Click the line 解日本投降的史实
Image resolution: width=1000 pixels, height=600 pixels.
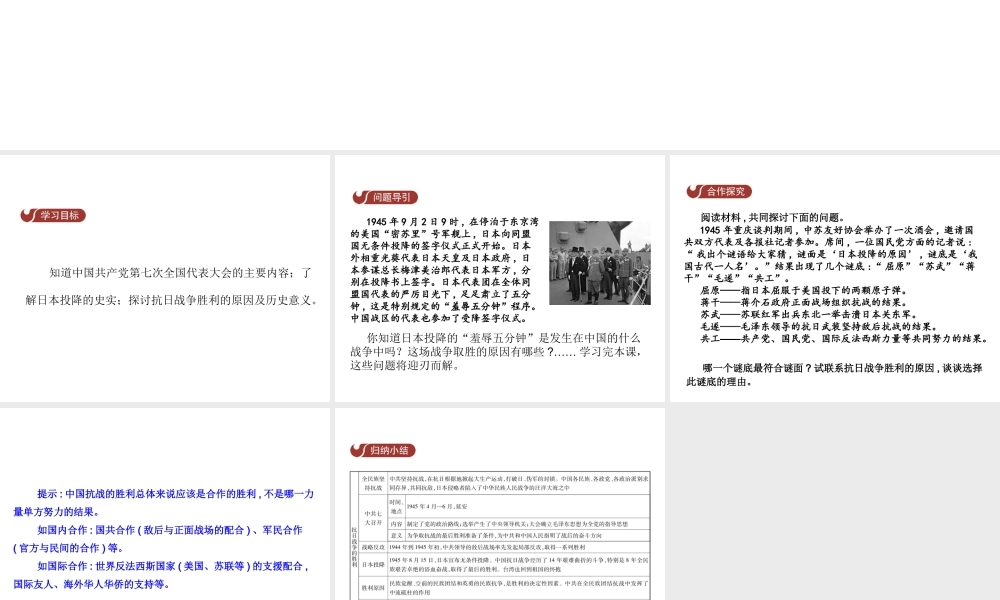[172, 300]
